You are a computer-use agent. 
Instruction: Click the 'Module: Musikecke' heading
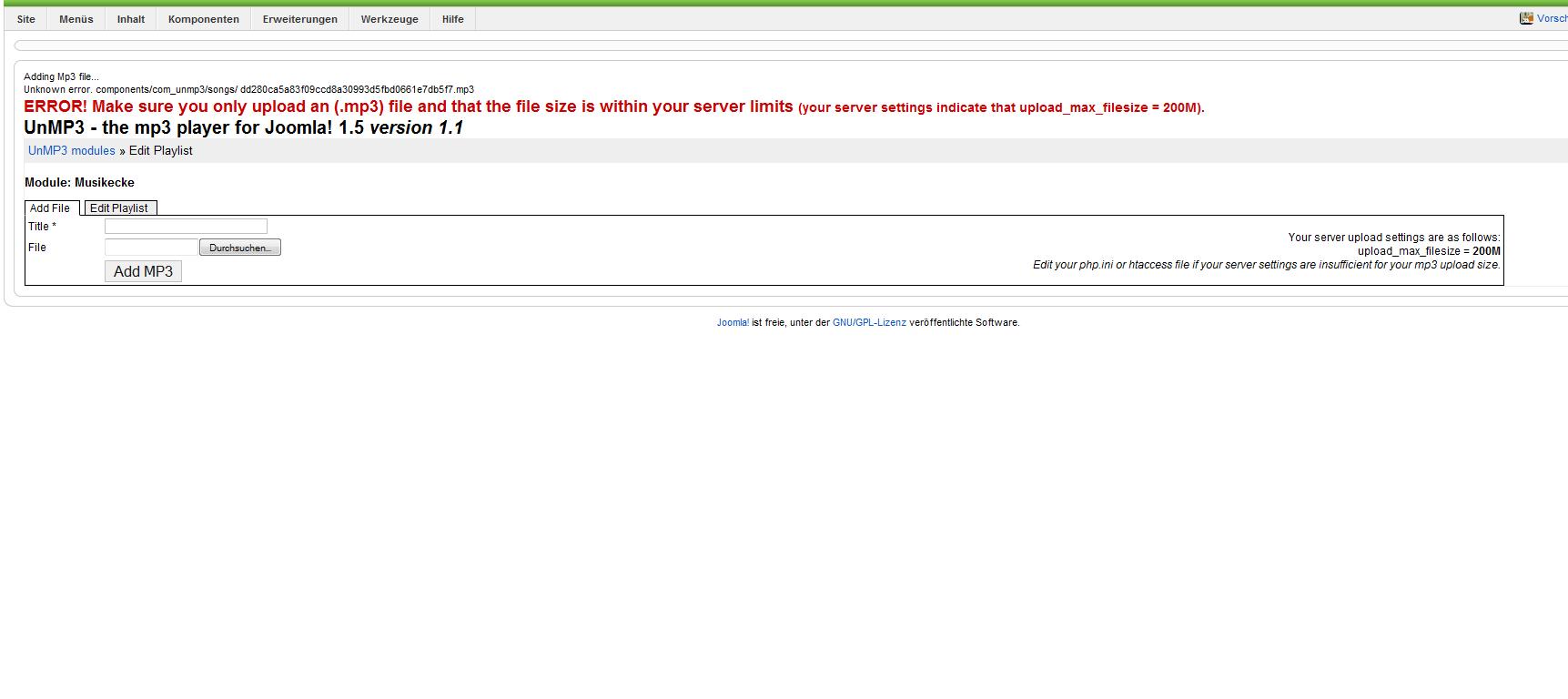point(79,183)
